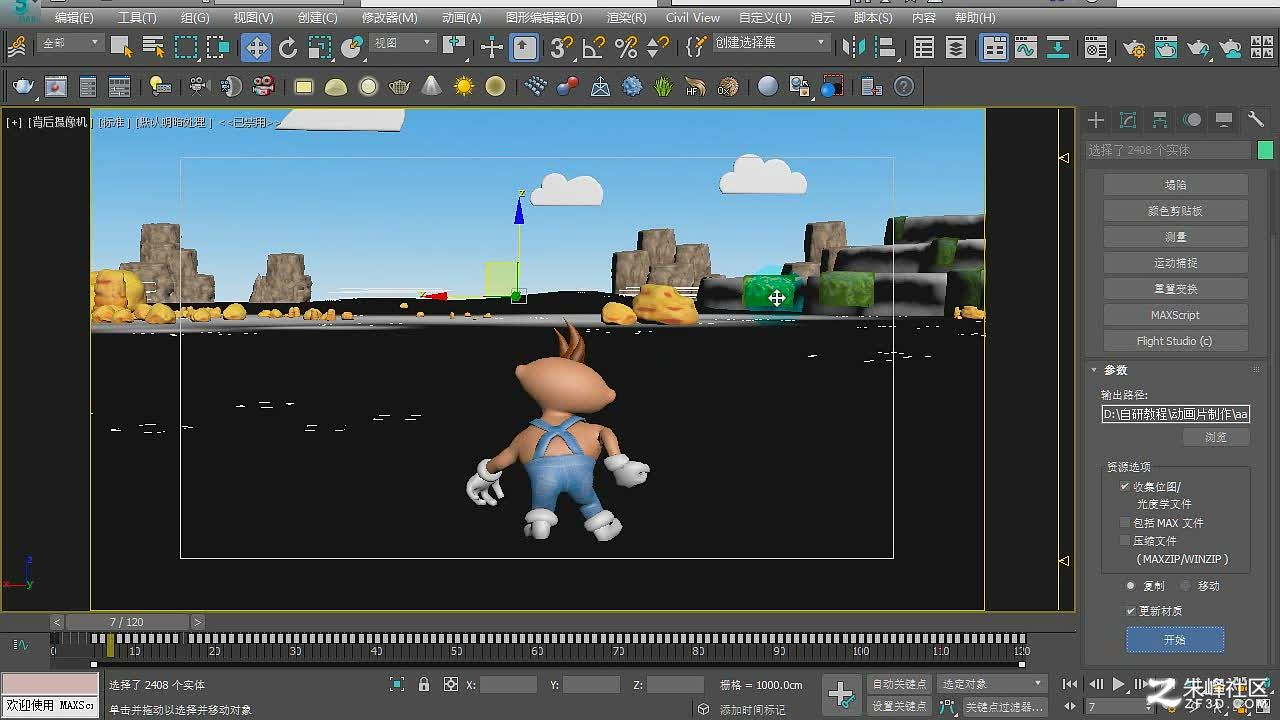Enable 包括 MAX 文件 checkbox
The width and height of the screenshot is (1280, 720).
coord(1125,523)
